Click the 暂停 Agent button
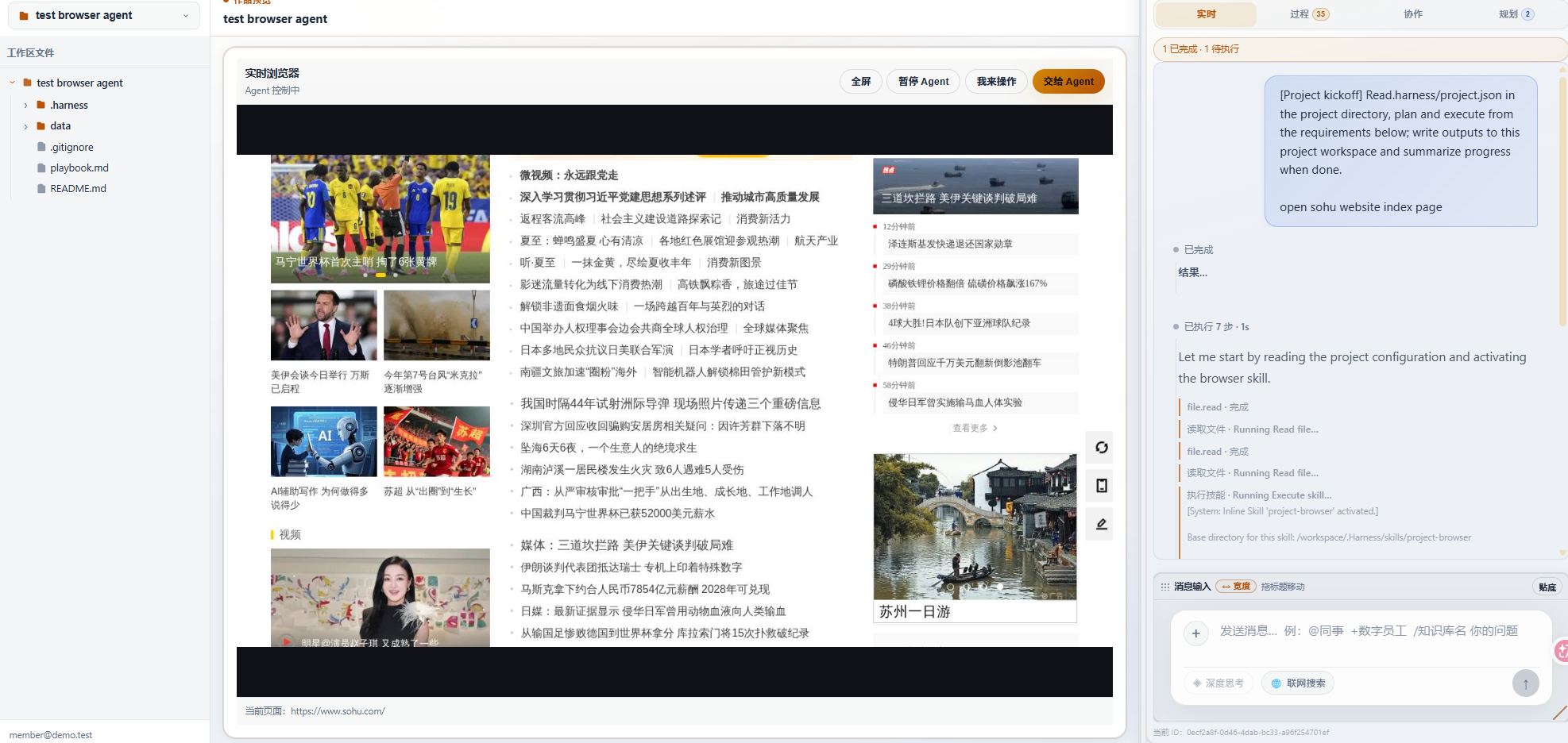This screenshot has width=1568, height=743. pyautogui.click(x=923, y=82)
